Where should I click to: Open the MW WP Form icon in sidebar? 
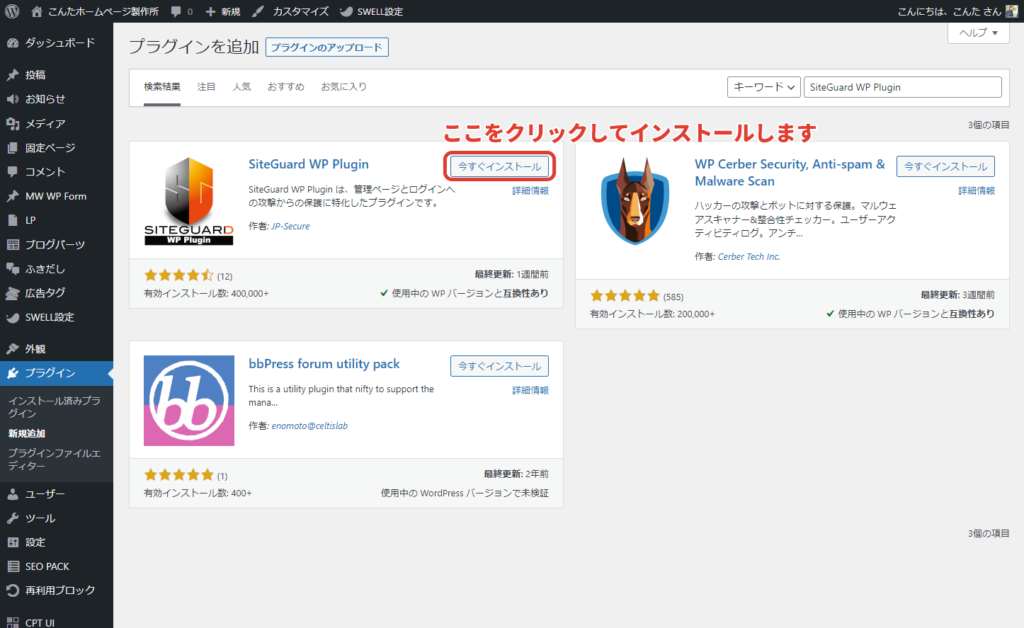coord(12,196)
